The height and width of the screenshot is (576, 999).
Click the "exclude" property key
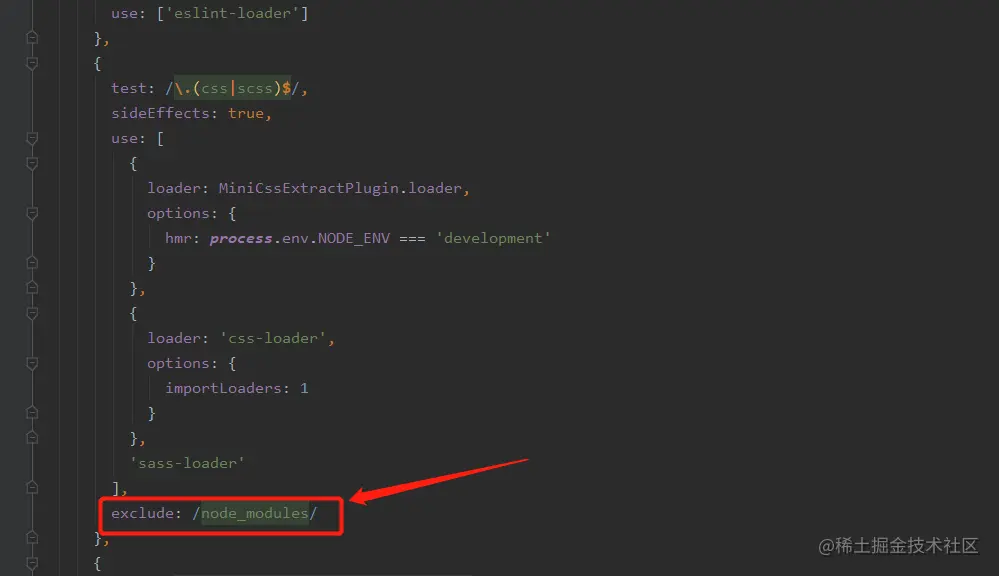point(142,513)
